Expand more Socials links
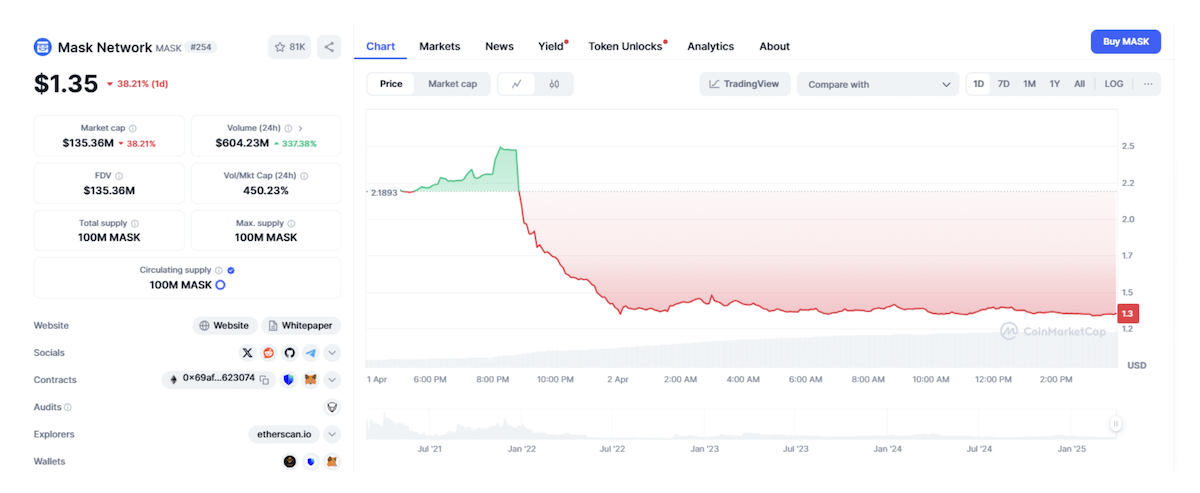The image size is (1200, 493). pos(332,353)
